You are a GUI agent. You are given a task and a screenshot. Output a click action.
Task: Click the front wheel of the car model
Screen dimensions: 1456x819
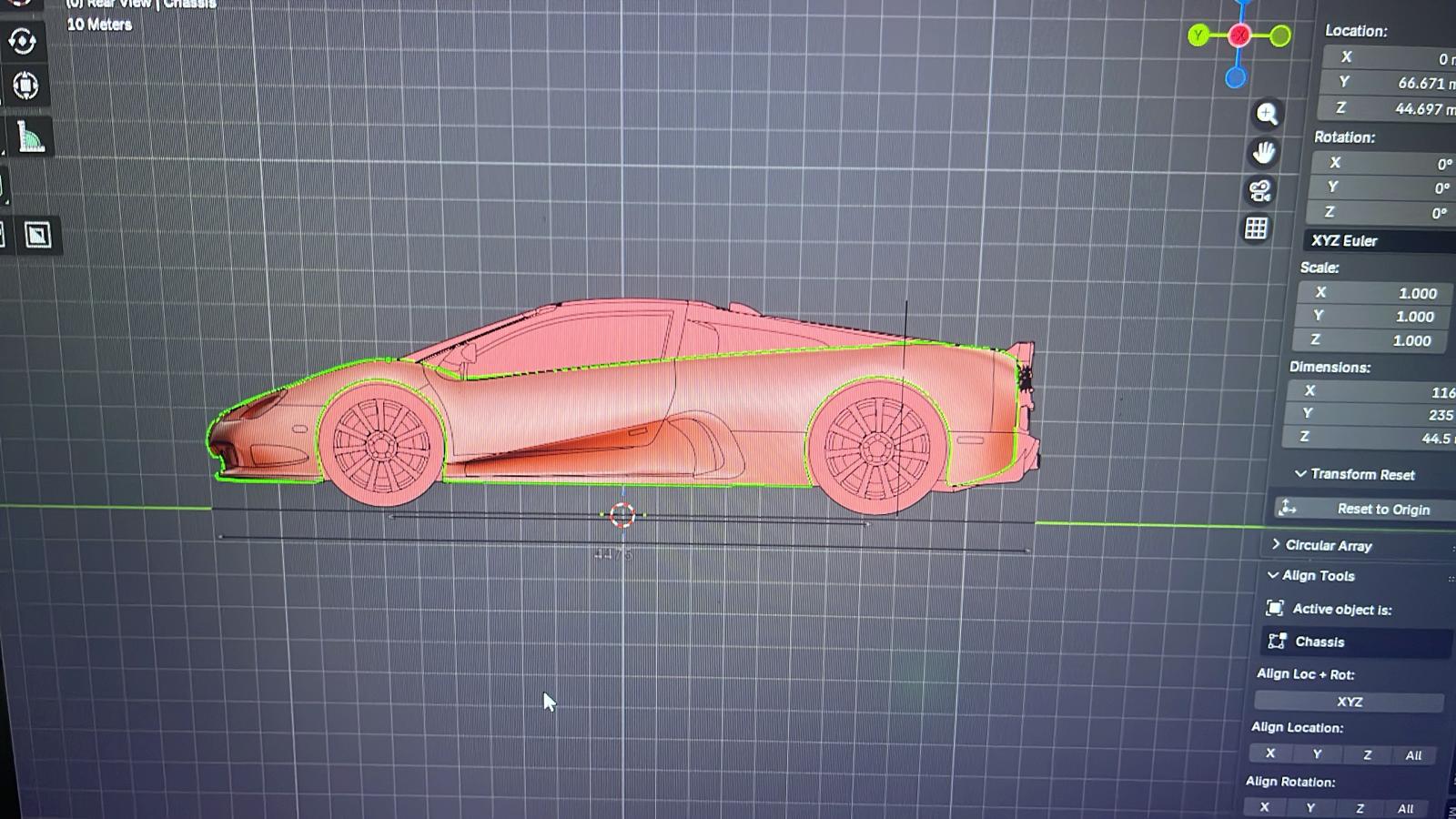coord(382,445)
